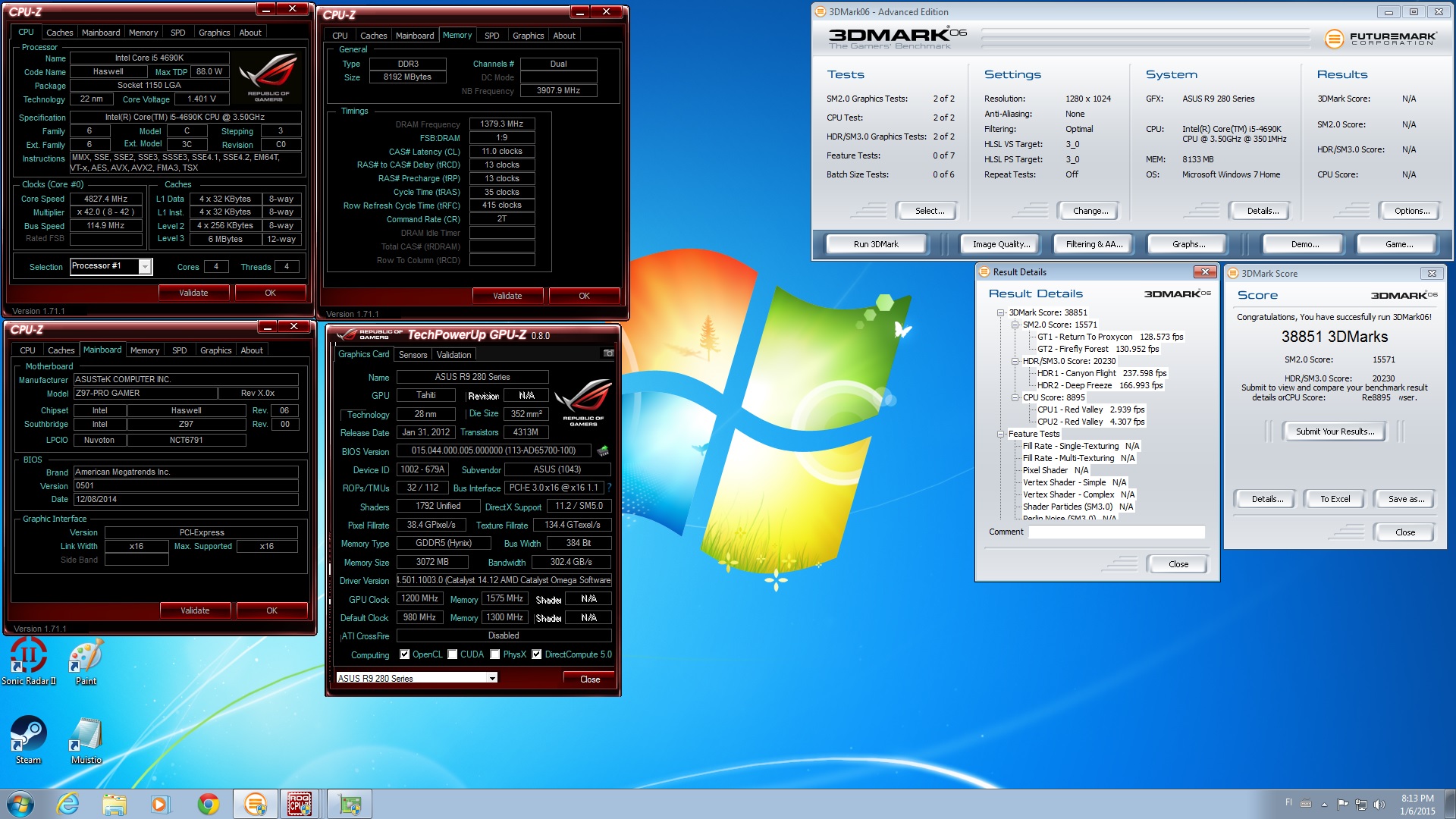Click the Futuremark Corporation logo
This screenshot has height=819, width=1456.
point(1380,38)
